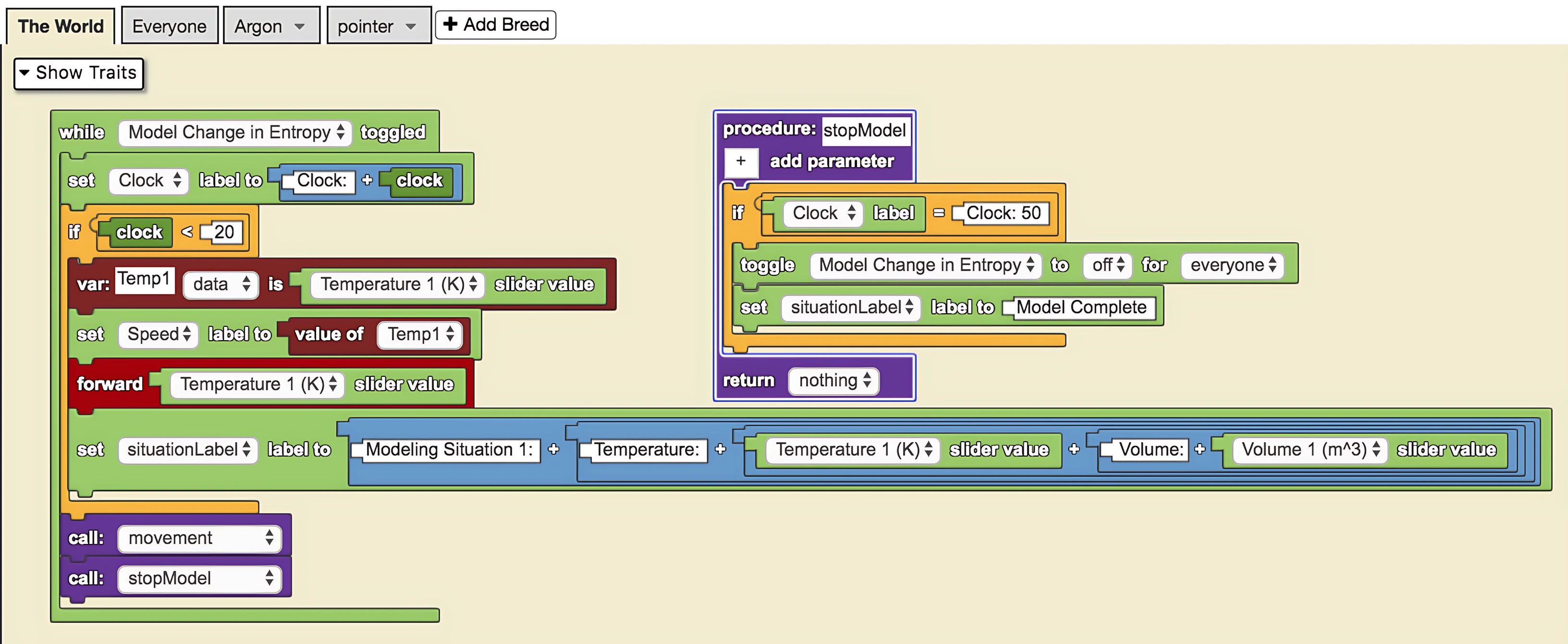The image size is (1568, 644).
Task: Open the Argon breed tab
Action: click(270, 25)
